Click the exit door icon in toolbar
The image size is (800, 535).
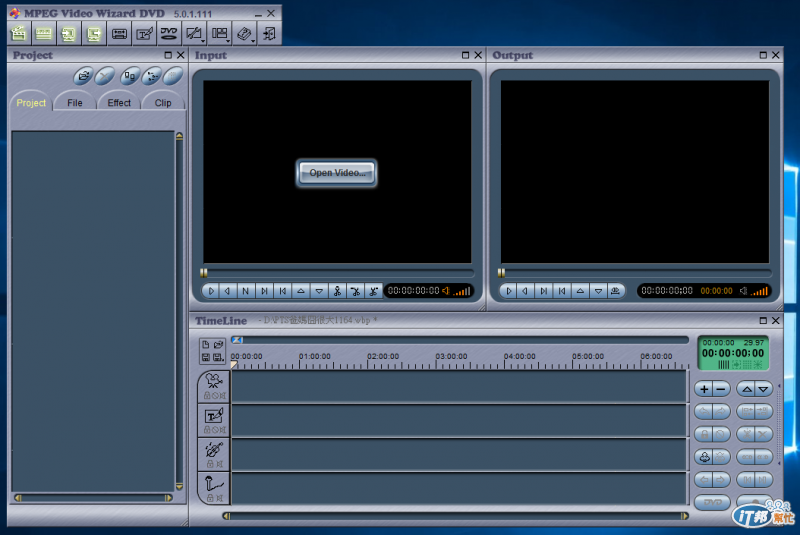coord(269,34)
